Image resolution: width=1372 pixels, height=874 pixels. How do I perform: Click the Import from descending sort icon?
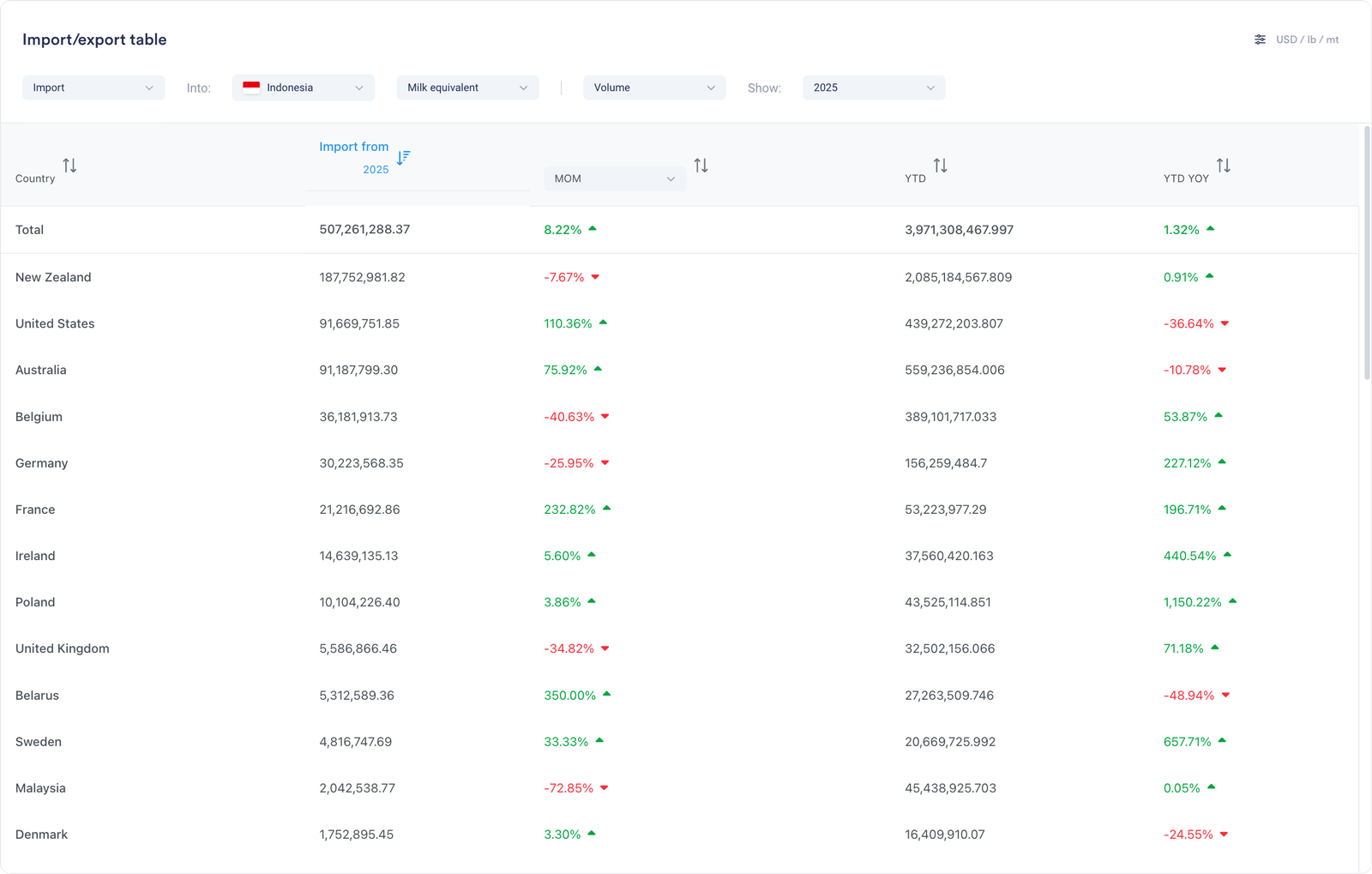pyautogui.click(x=403, y=158)
